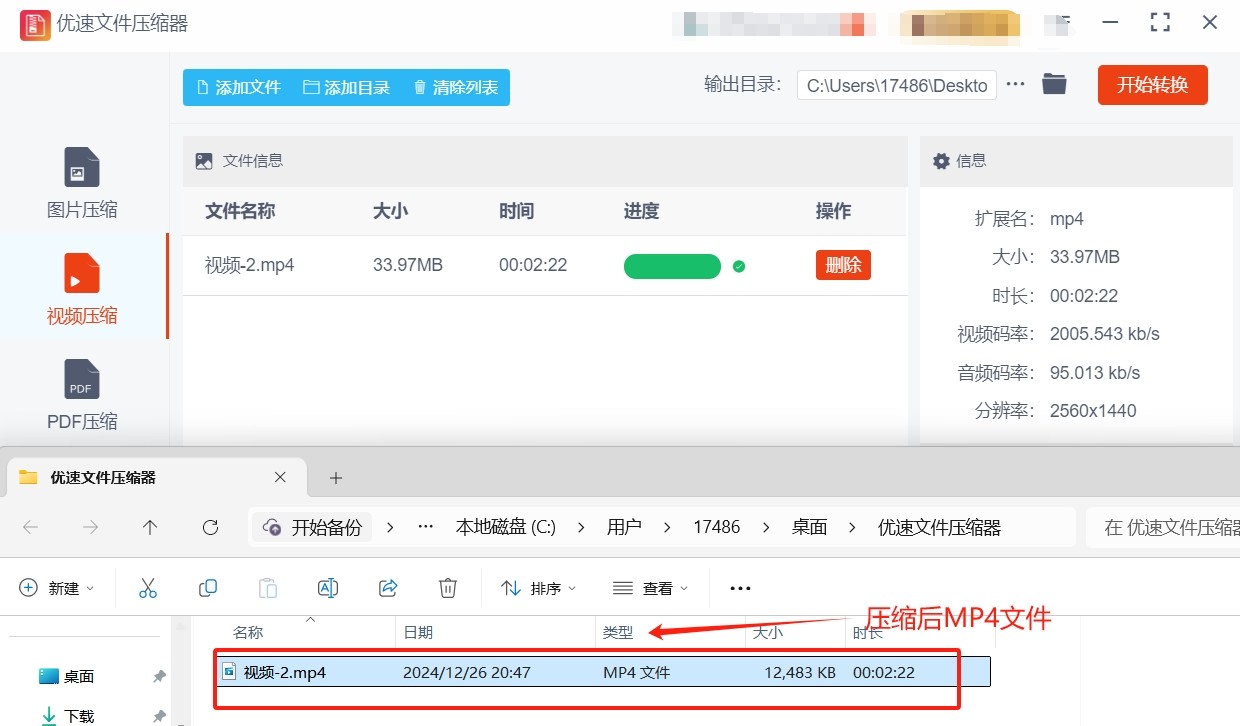Screen dimensions: 1240x726
Task: Click the copy icon in Explorer toolbar
Action: pyautogui.click(x=208, y=588)
